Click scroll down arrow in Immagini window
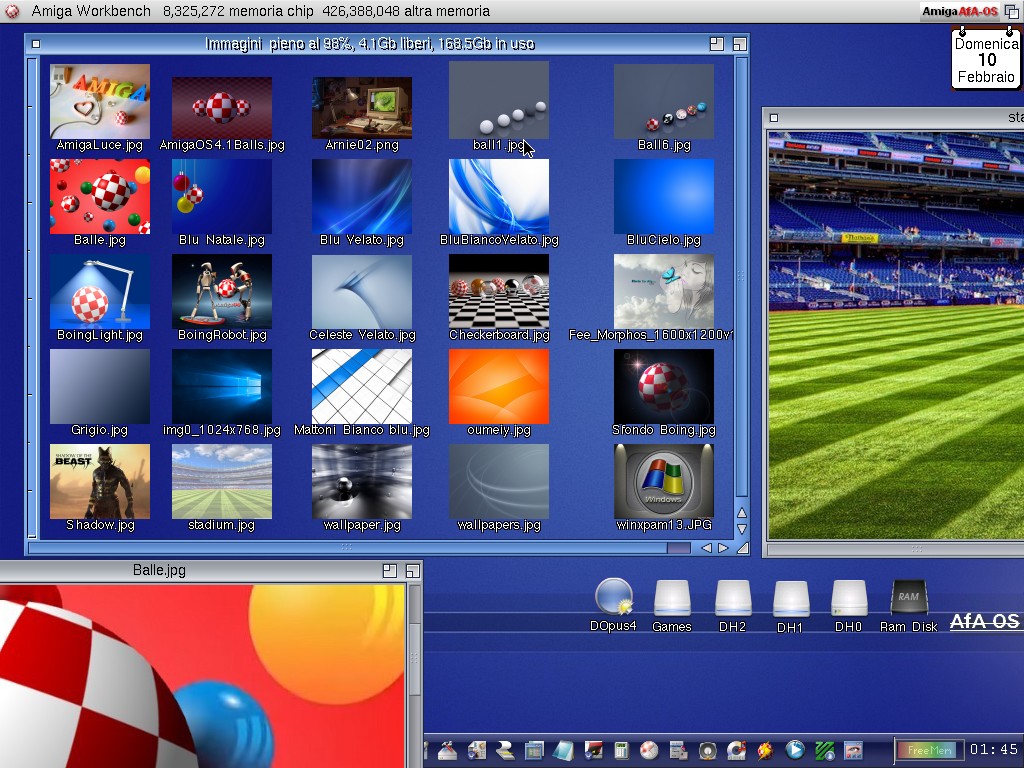The width and height of the screenshot is (1024, 768). pyautogui.click(x=741, y=529)
